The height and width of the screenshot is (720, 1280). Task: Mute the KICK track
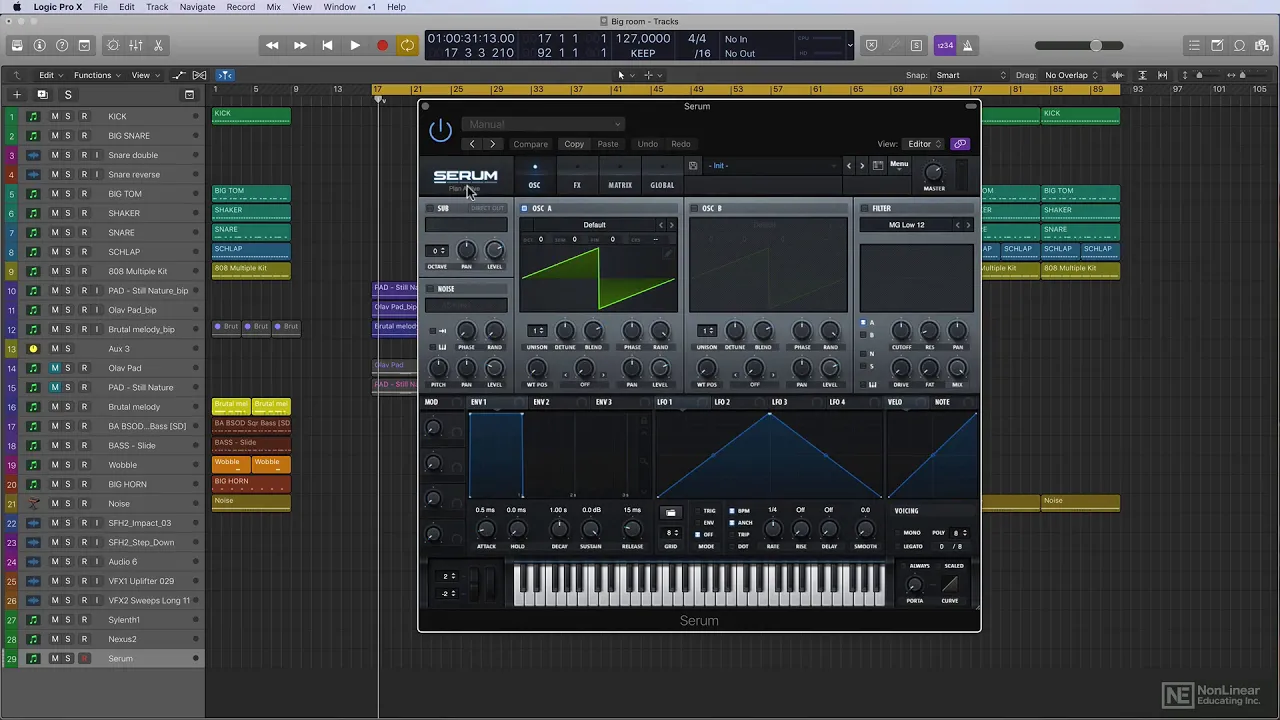(55, 116)
